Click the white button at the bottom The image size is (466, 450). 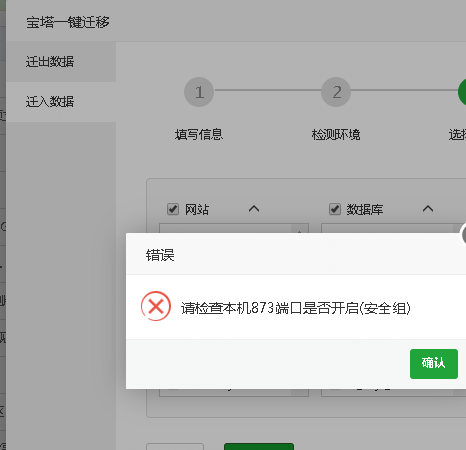[x=175, y=447]
